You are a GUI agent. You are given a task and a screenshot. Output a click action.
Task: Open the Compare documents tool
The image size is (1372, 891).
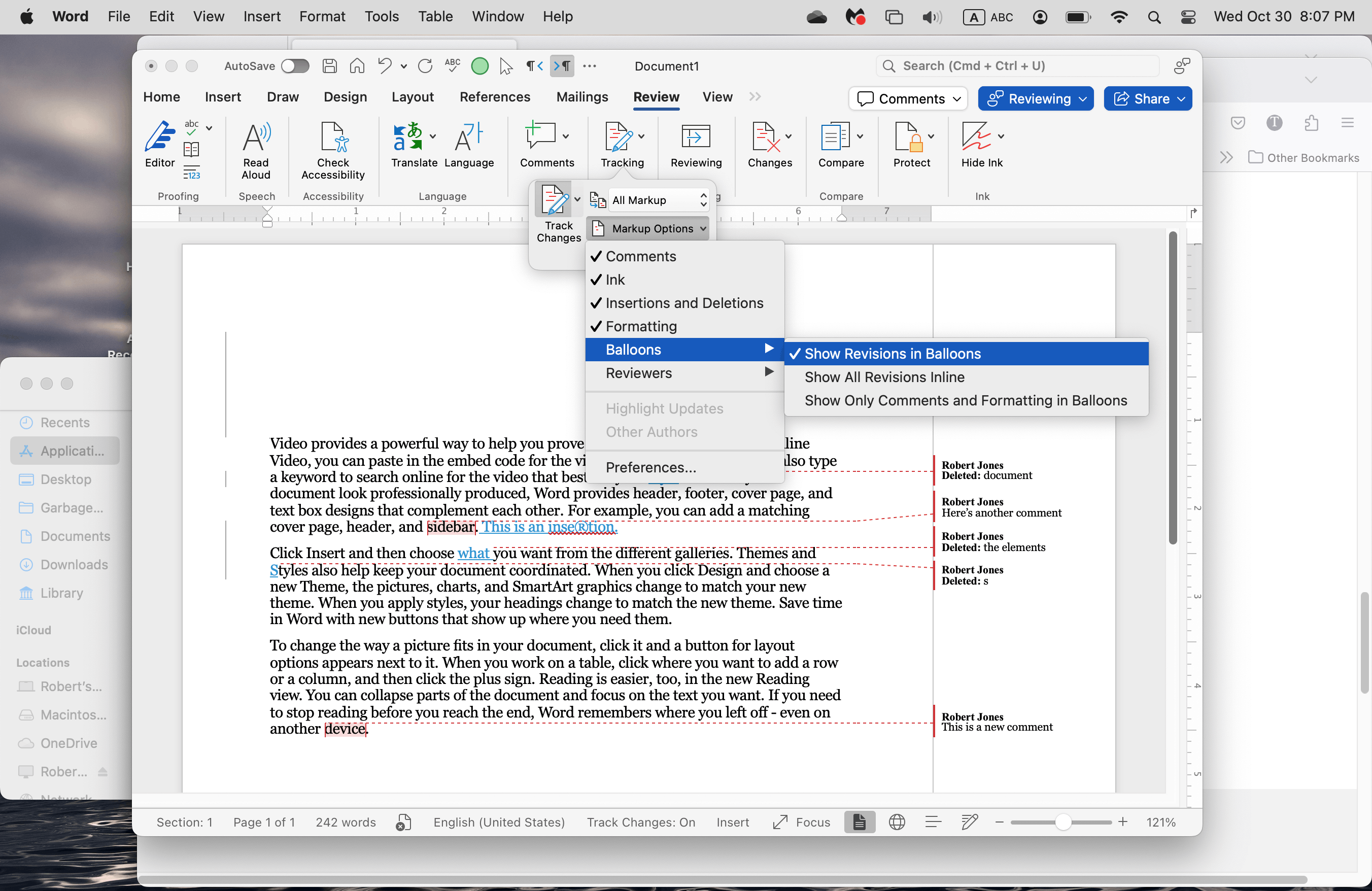[x=835, y=137]
